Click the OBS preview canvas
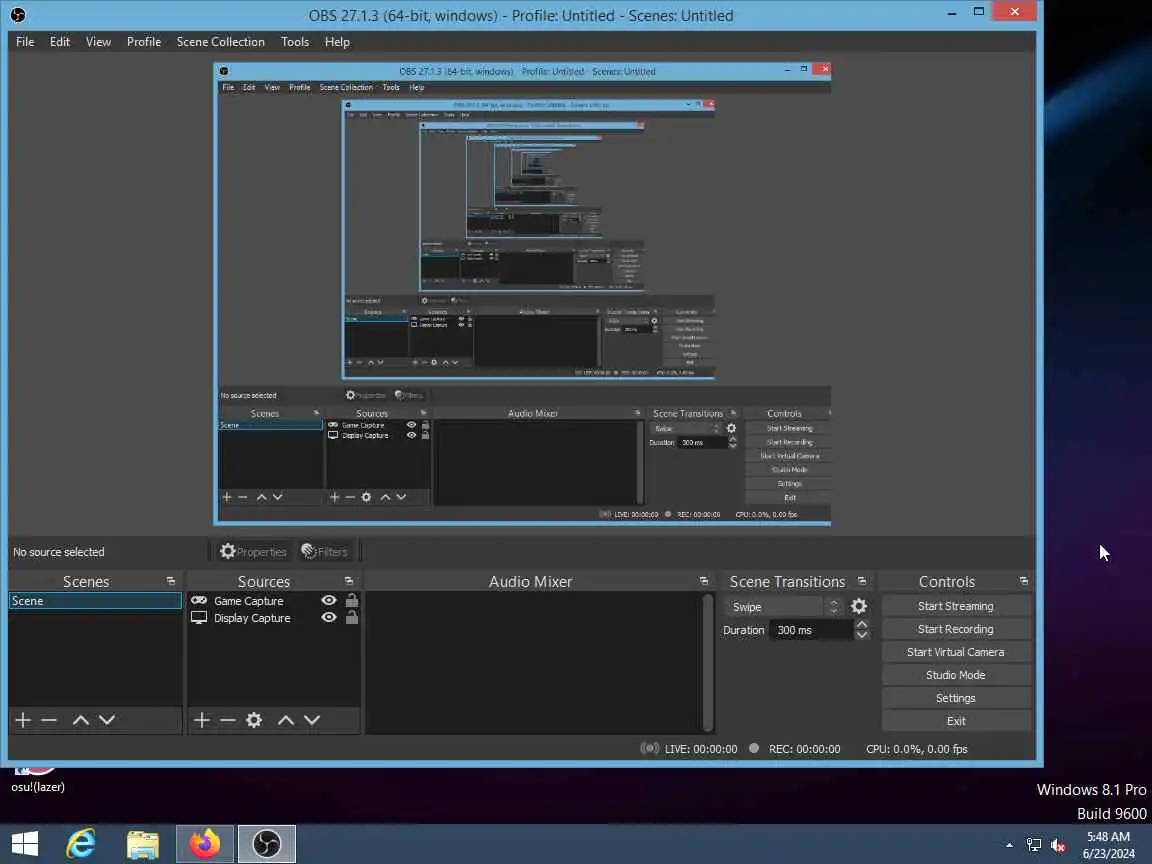 pos(522,294)
